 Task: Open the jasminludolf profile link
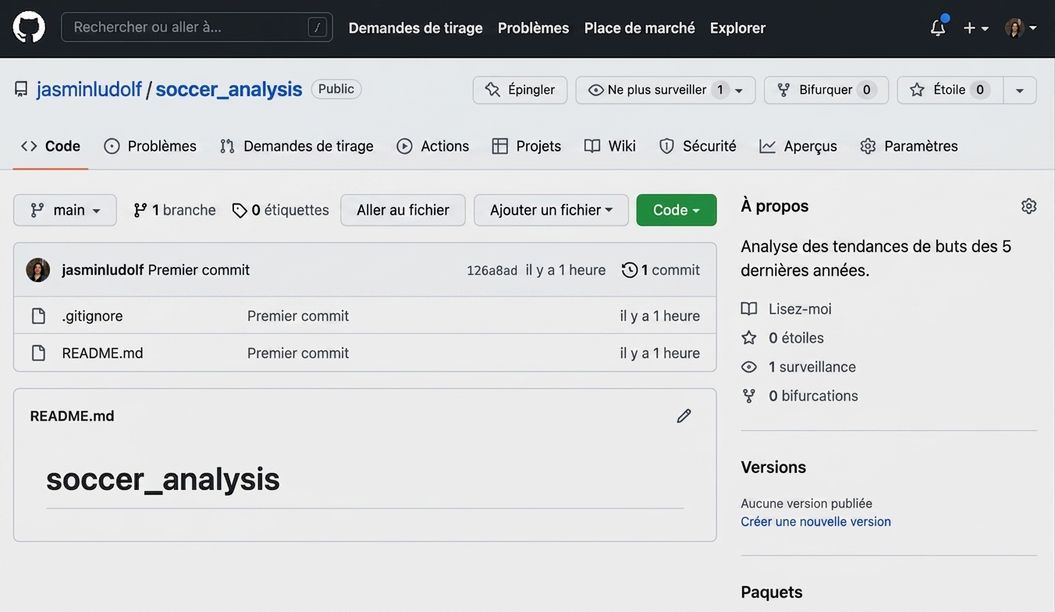click(x=89, y=89)
